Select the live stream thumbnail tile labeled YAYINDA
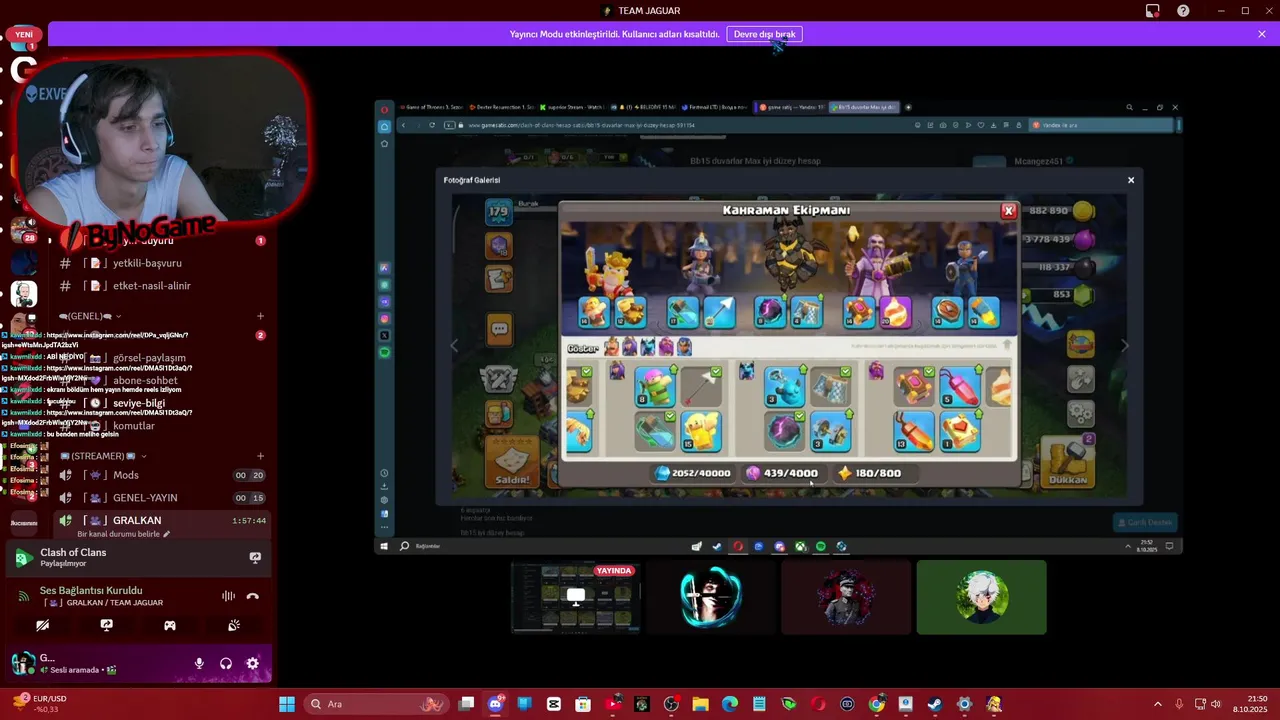Image resolution: width=1280 pixels, height=720 pixels. (575, 597)
